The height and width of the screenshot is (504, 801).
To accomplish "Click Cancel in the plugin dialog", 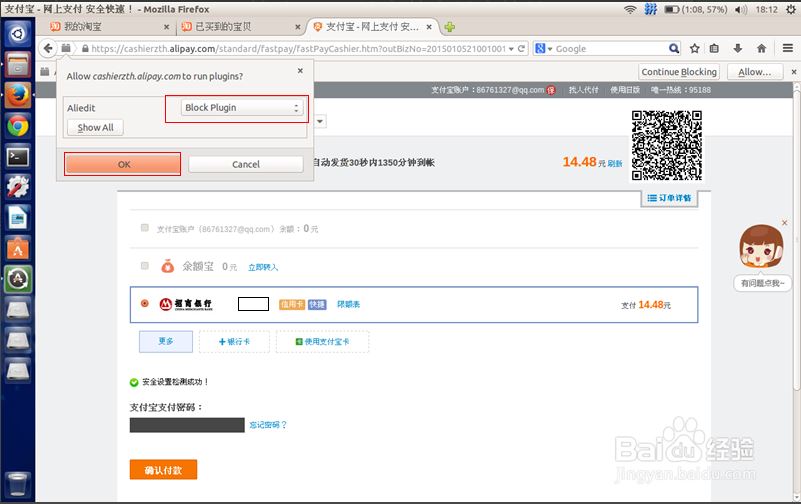I will coord(246,164).
